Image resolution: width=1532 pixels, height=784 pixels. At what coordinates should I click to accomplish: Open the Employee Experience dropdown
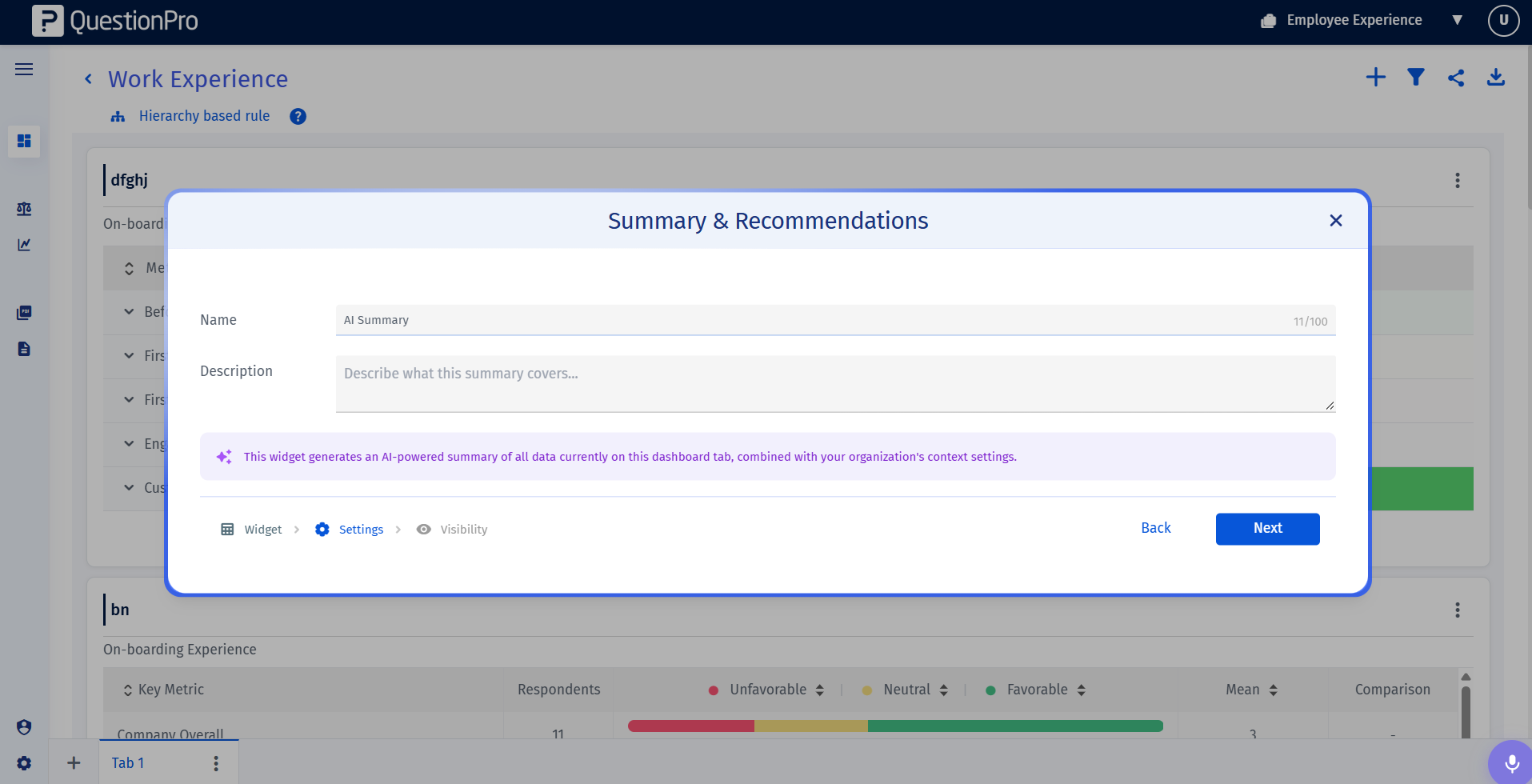1457,20
